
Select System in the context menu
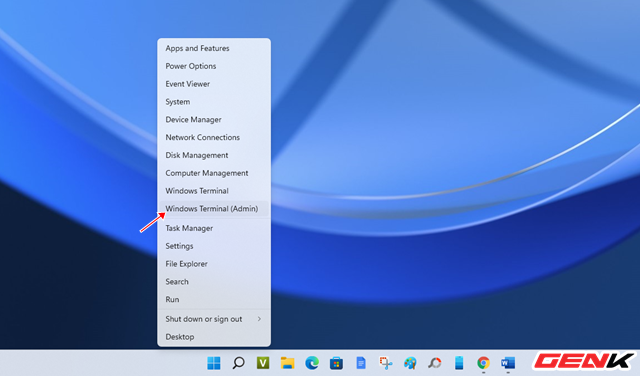(x=214, y=102)
